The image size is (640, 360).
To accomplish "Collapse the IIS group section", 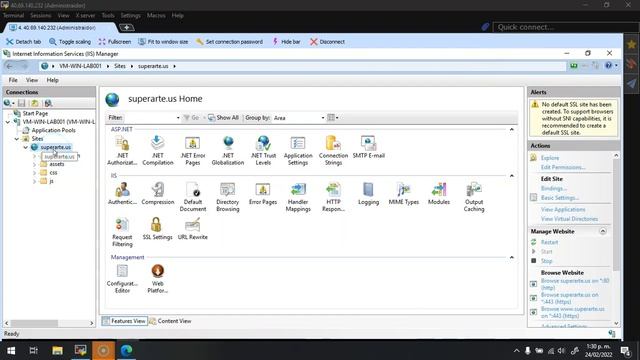I will (511, 176).
